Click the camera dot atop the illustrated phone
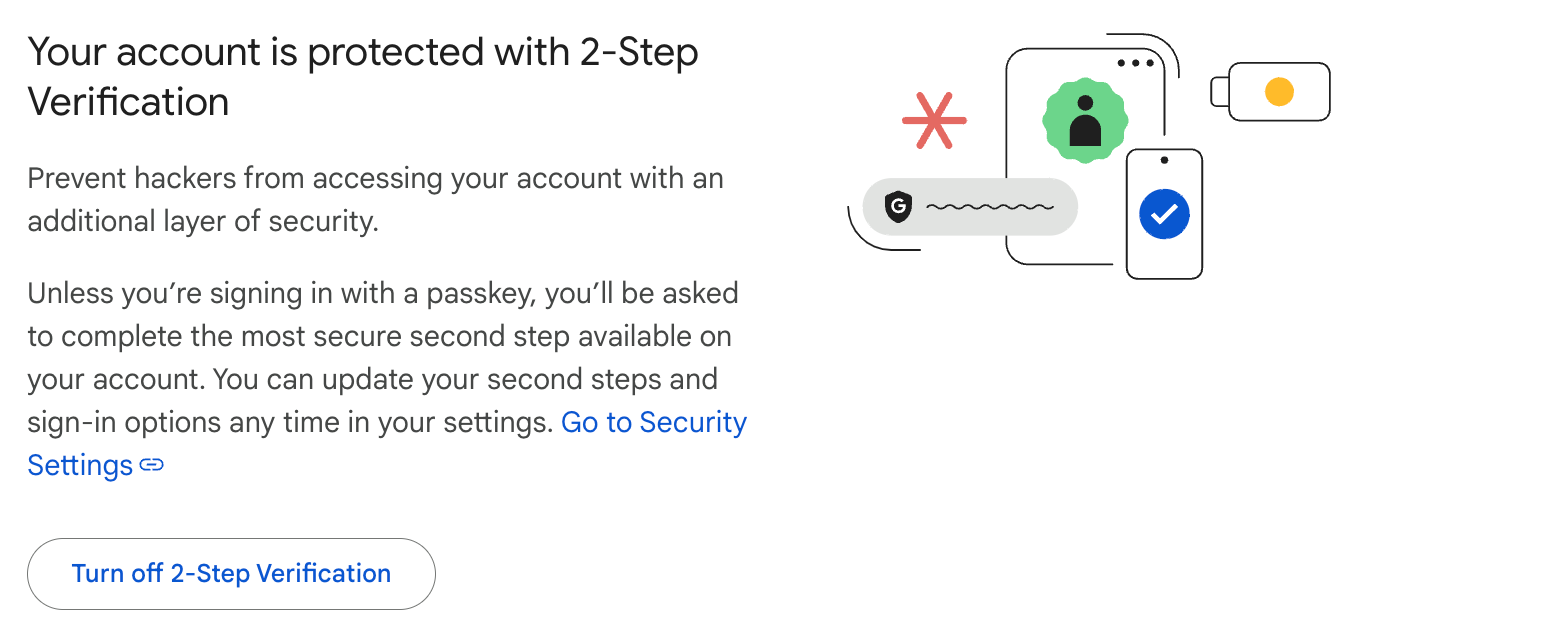The width and height of the screenshot is (1564, 642). (1164, 160)
